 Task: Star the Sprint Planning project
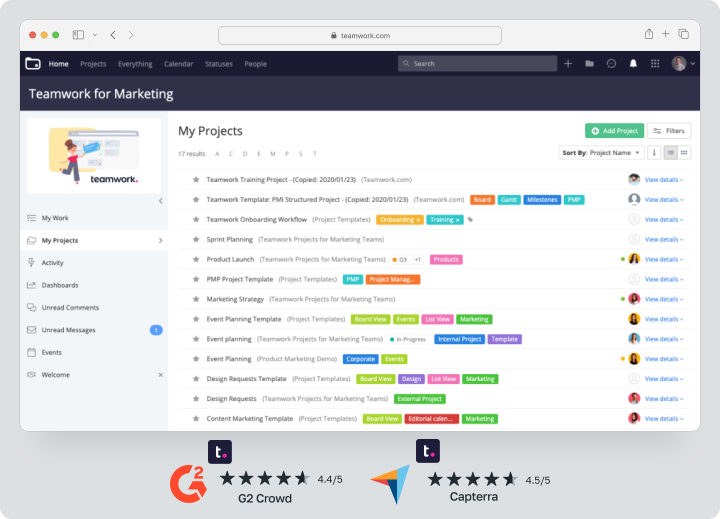(196, 239)
